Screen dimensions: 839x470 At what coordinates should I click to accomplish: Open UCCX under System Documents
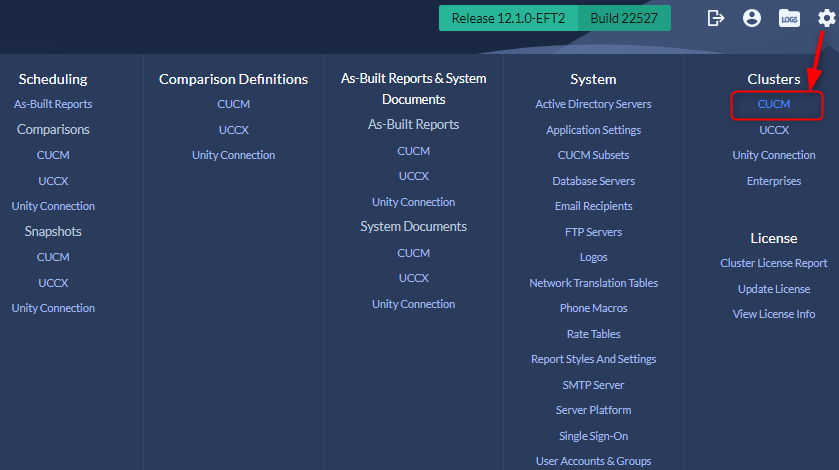[413, 278]
